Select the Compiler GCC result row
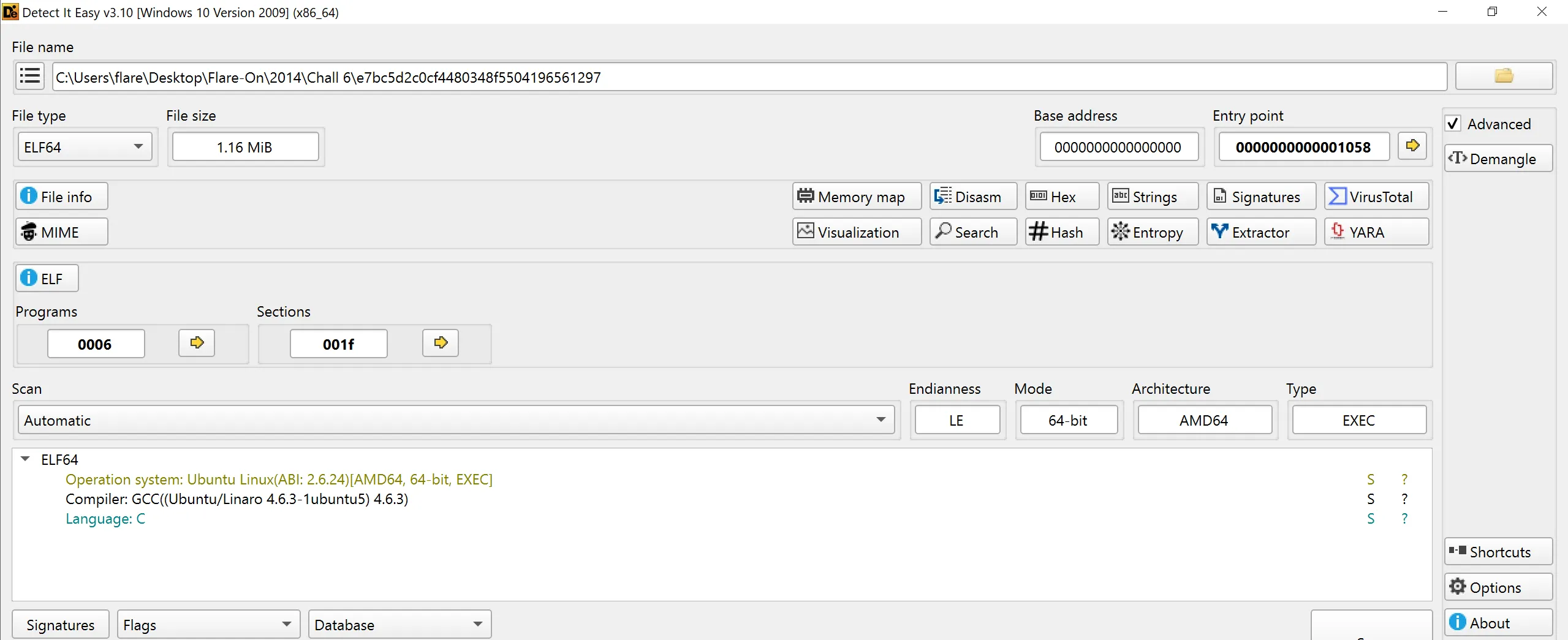Screen dimensions: 1568x640 tap(237, 499)
